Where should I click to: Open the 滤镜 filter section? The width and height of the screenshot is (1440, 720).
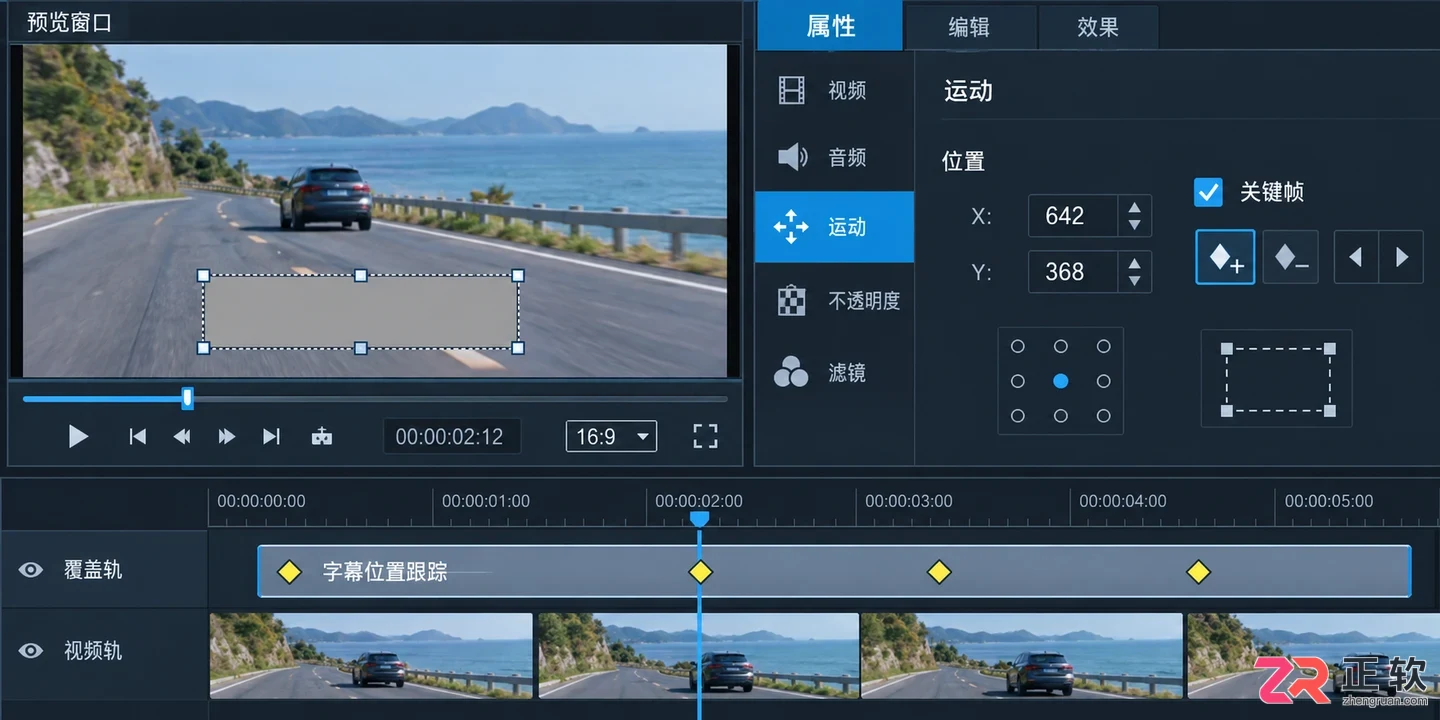[834, 372]
